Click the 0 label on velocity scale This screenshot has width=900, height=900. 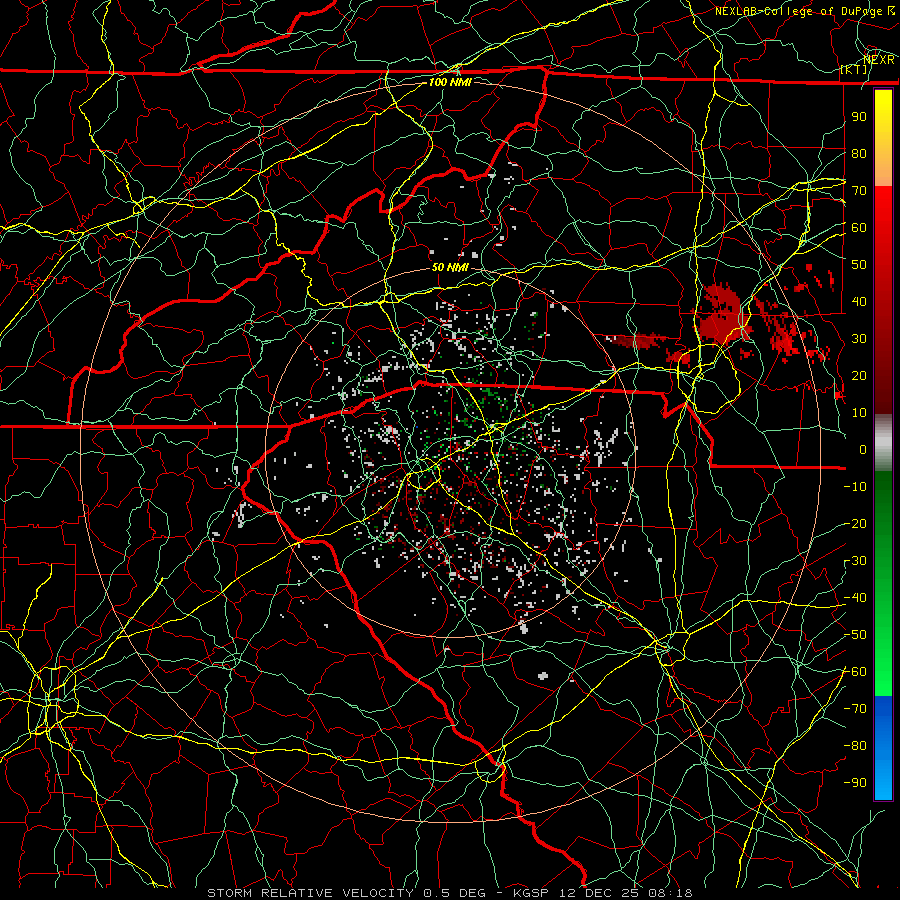click(863, 449)
